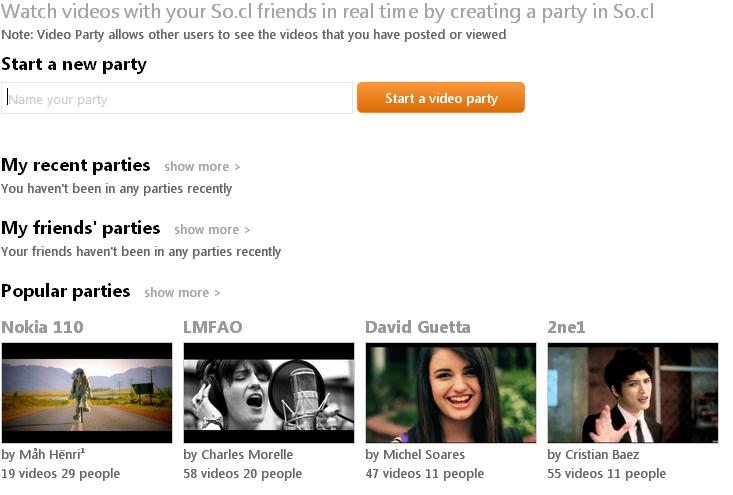Click the My recent parties heading
This screenshot has width=733, height=495.
tap(76, 165)
